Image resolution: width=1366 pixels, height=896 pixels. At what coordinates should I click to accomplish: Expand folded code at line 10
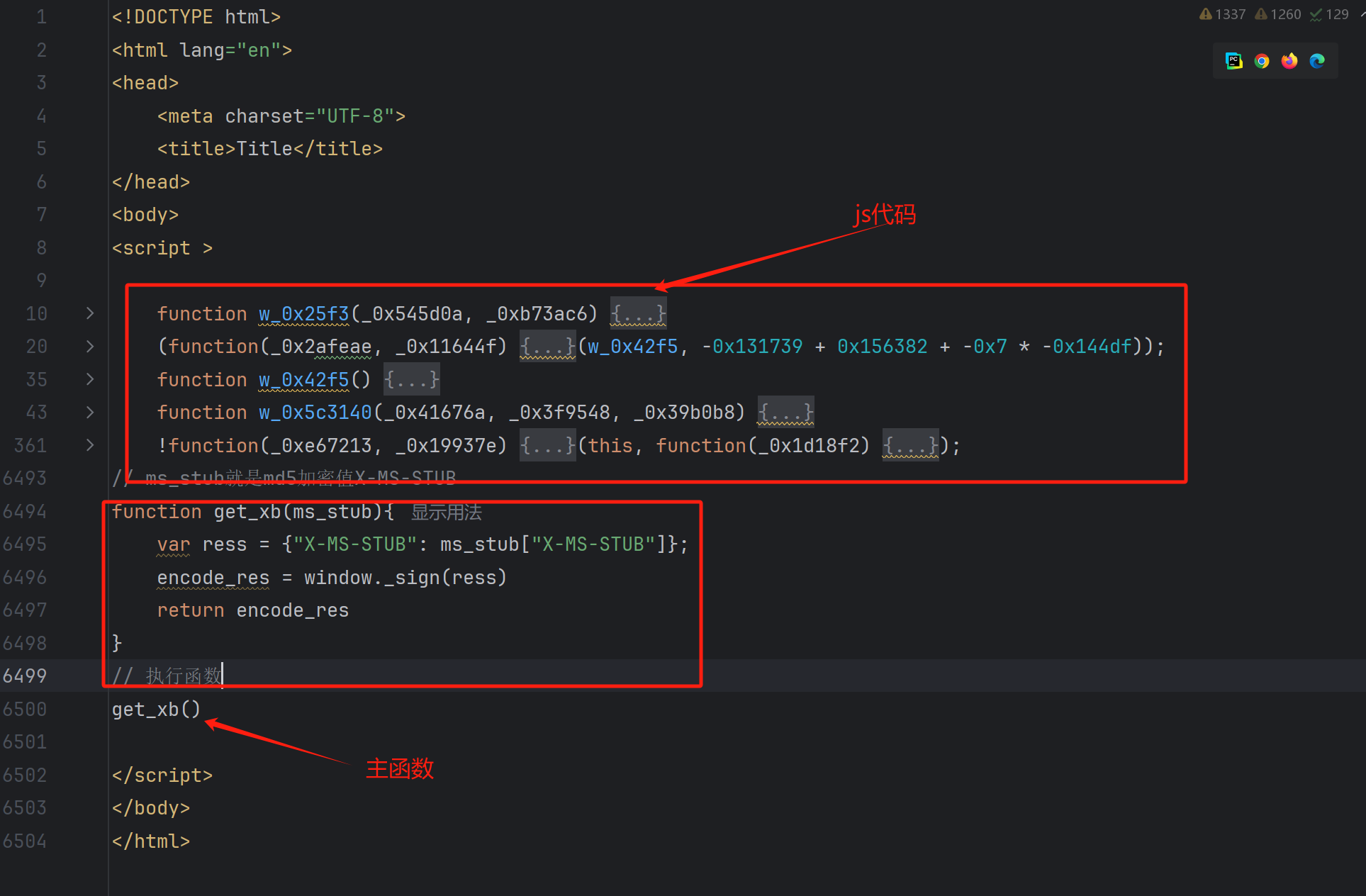[90, 313]
